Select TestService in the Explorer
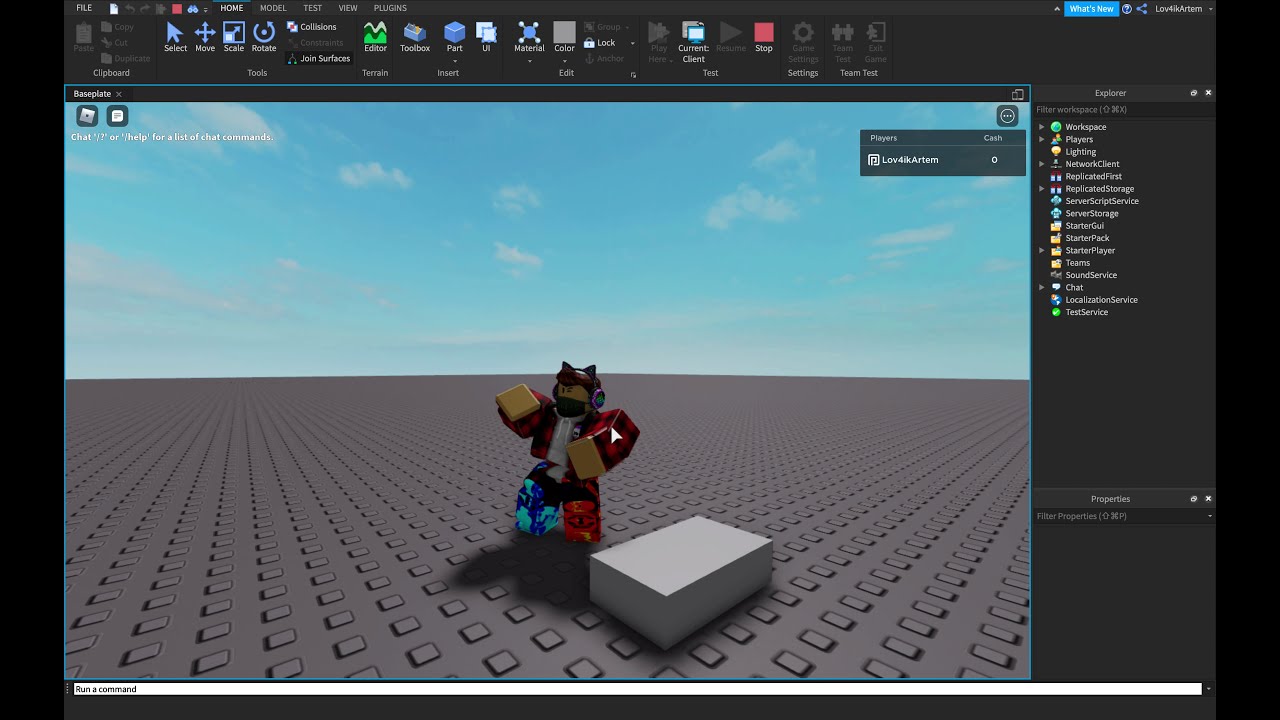Viewport: 1280px width, 720px height. click(1086, 312)
